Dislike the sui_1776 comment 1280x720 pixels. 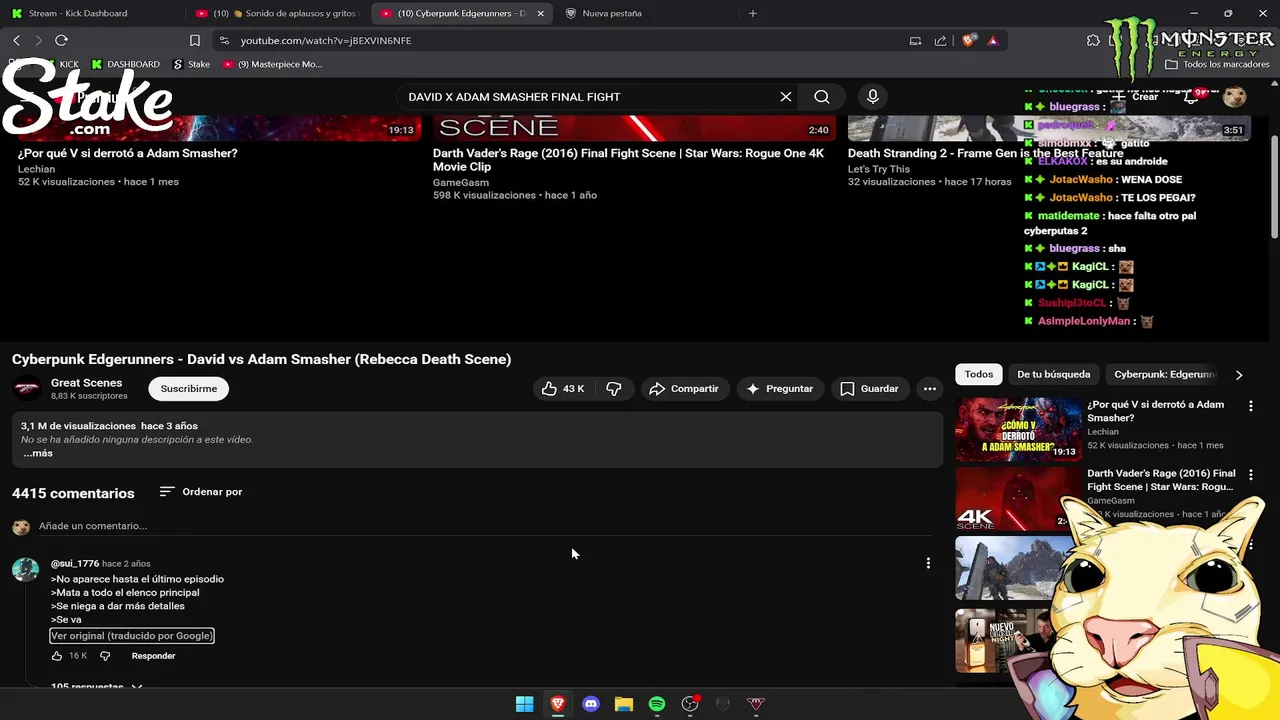click(105, 656)
